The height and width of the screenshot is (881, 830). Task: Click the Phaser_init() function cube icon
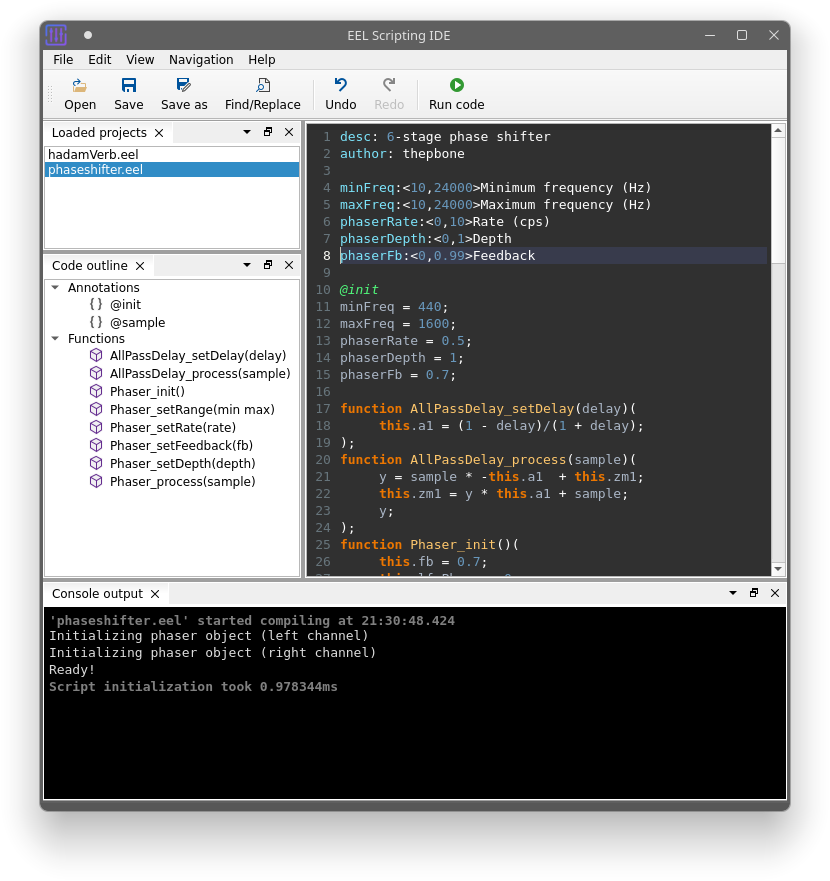[x=96, y=391]
